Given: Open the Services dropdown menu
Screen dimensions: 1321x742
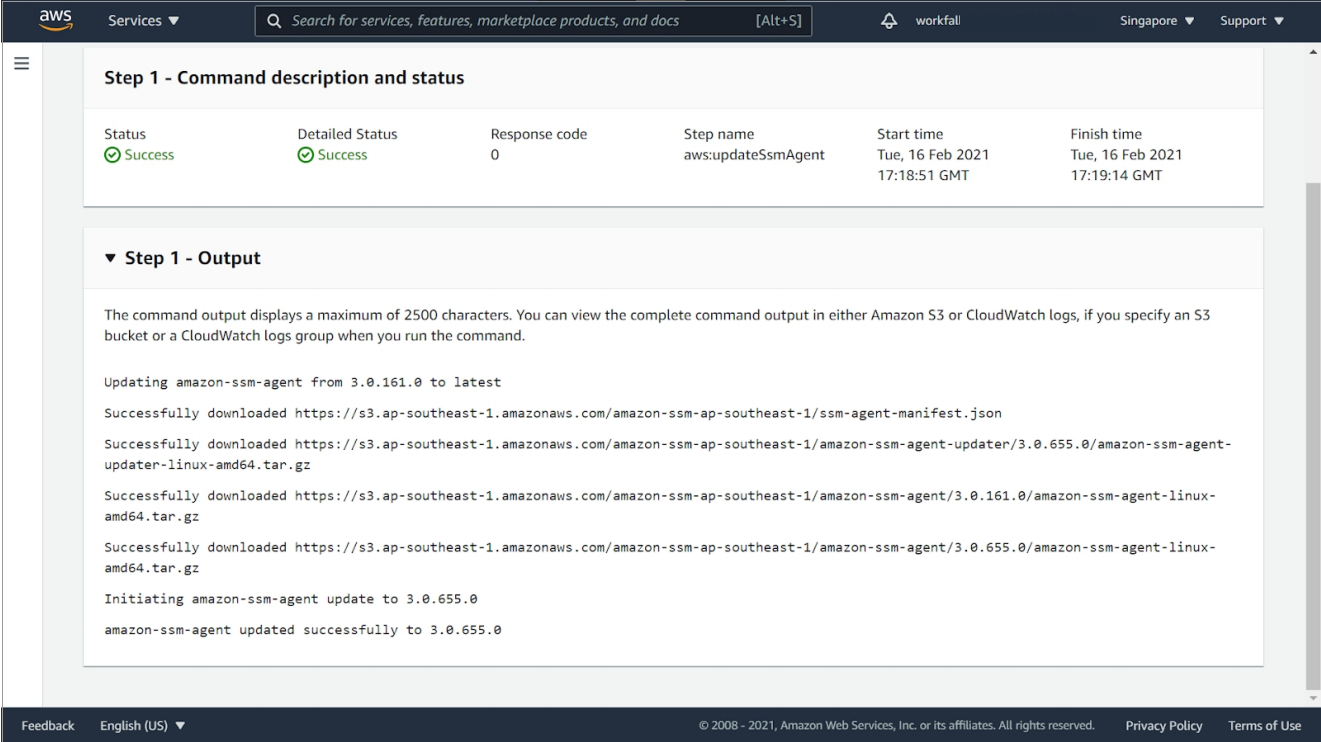Looking at the screenshot, I should coord(144,21).
